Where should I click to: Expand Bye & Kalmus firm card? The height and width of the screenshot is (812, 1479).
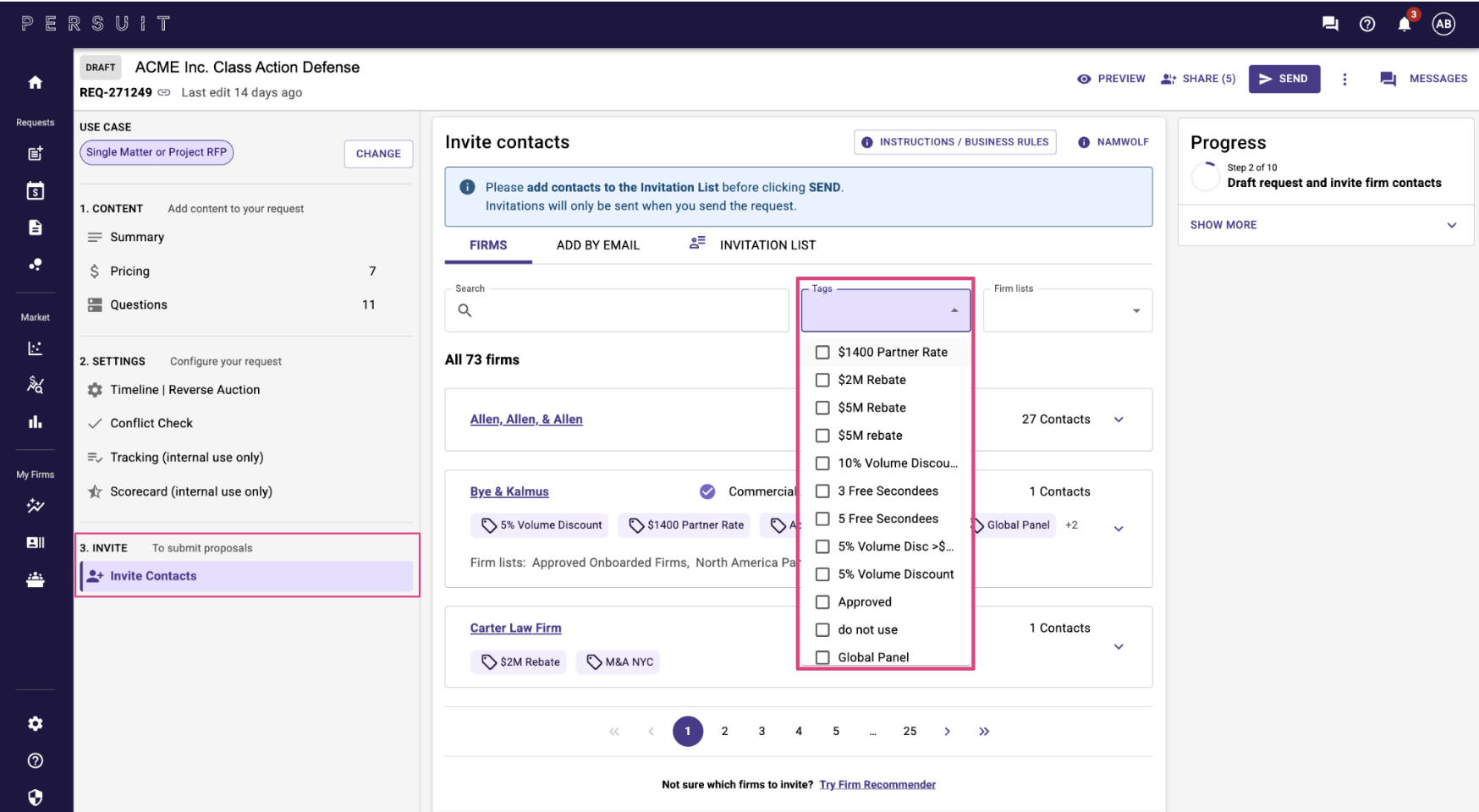[x=1119, y=529]
